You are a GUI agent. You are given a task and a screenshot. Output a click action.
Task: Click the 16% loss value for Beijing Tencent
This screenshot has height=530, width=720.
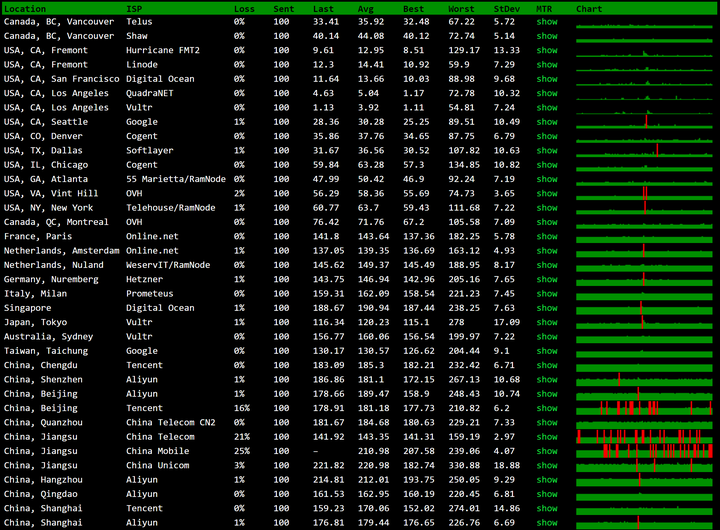pyautogui.click(x=242, y=408)
